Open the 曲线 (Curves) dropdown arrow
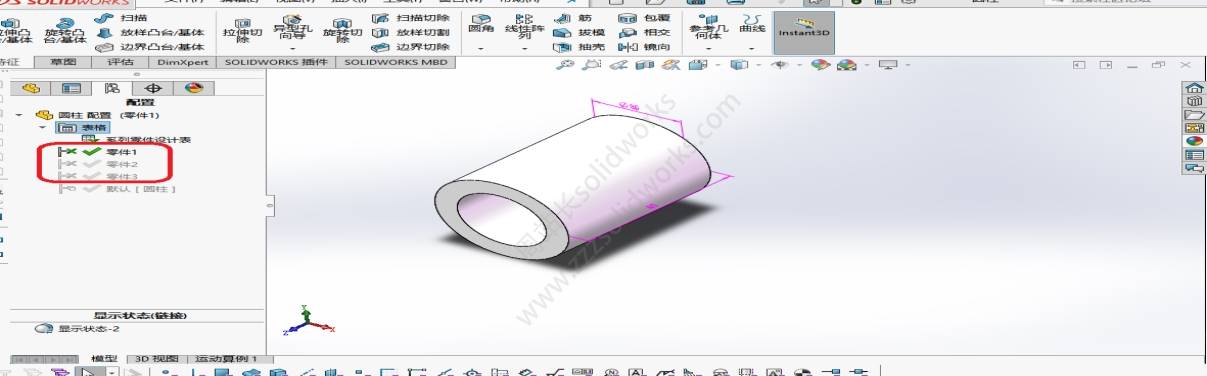The image size is (1207, 376). tap(751, 47)
